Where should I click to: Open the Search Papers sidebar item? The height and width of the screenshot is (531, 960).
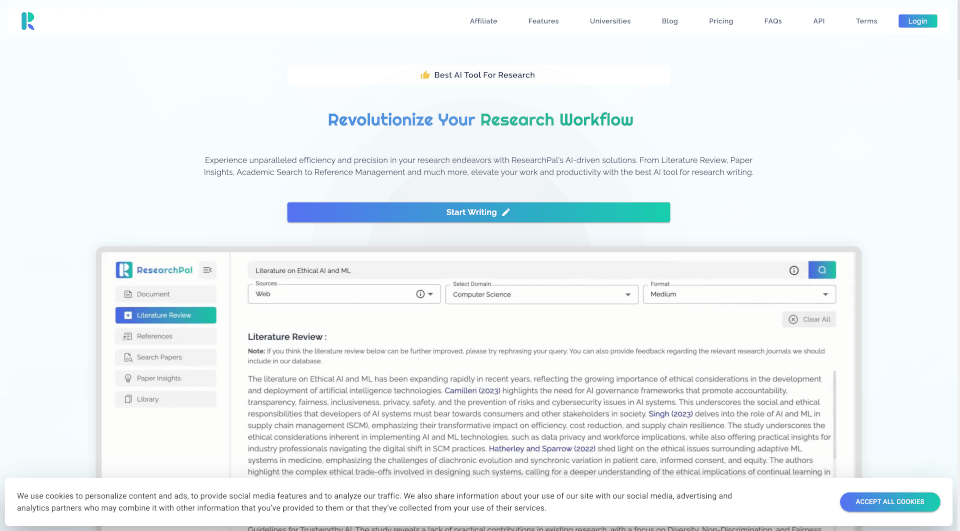[165, 357]
